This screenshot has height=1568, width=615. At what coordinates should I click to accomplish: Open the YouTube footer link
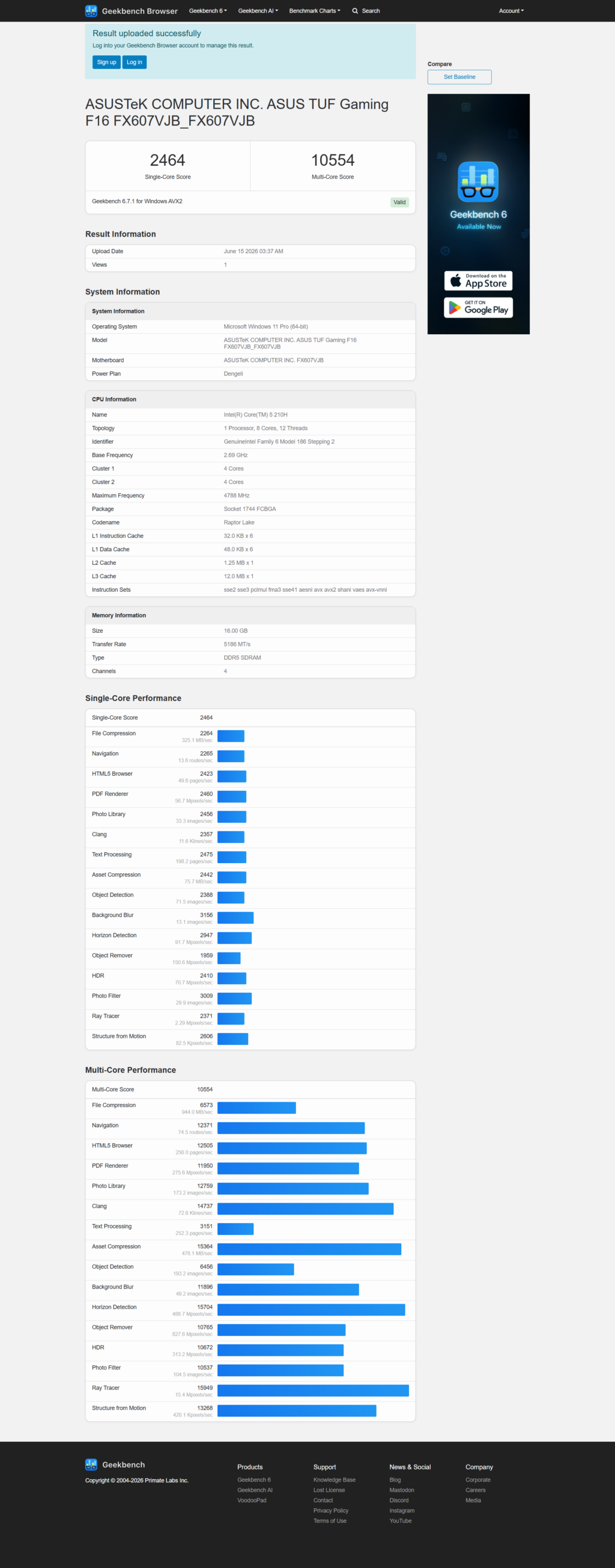click(x=400, y=1521)
